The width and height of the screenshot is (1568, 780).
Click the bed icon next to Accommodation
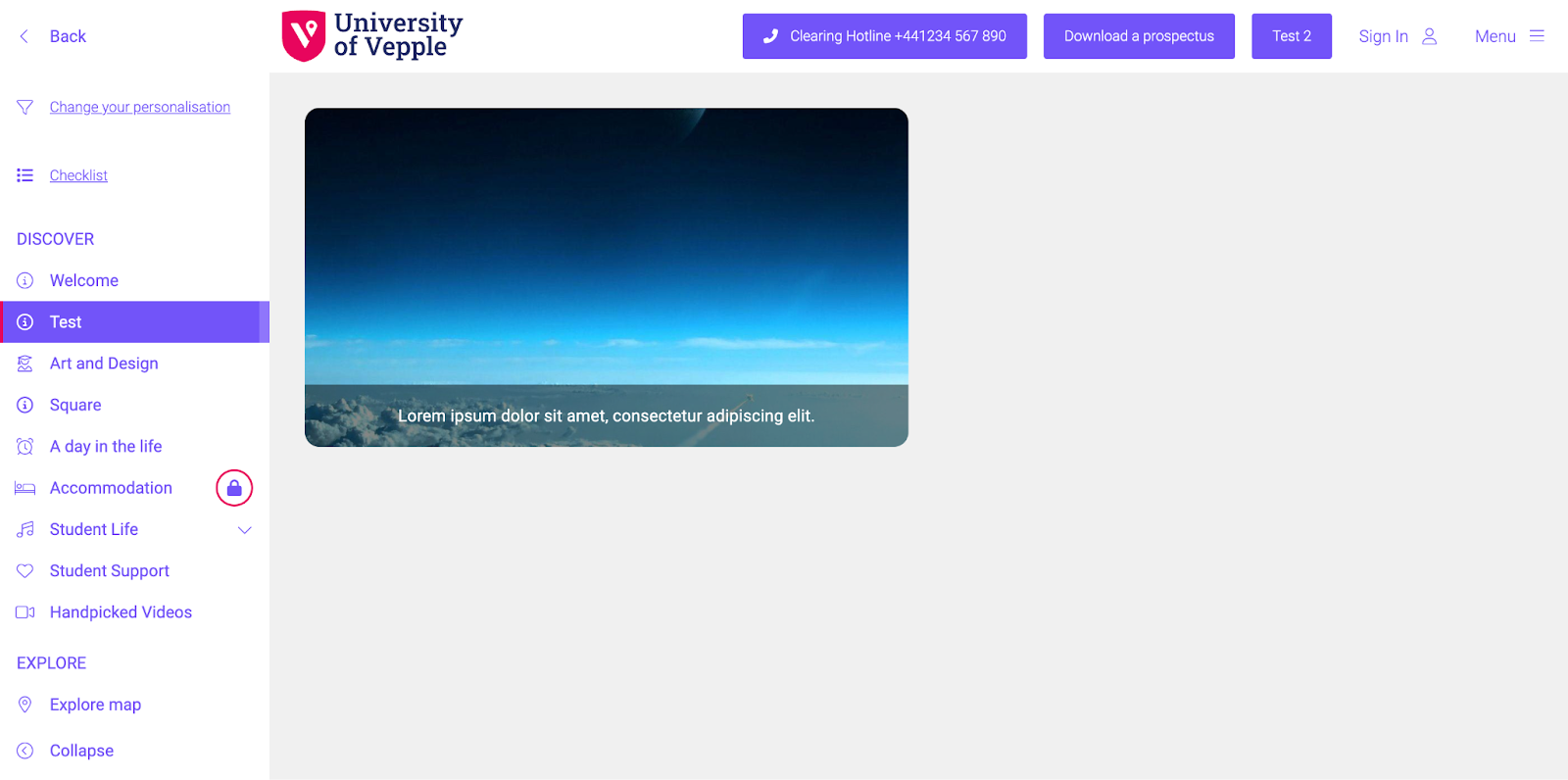point(25,488)
